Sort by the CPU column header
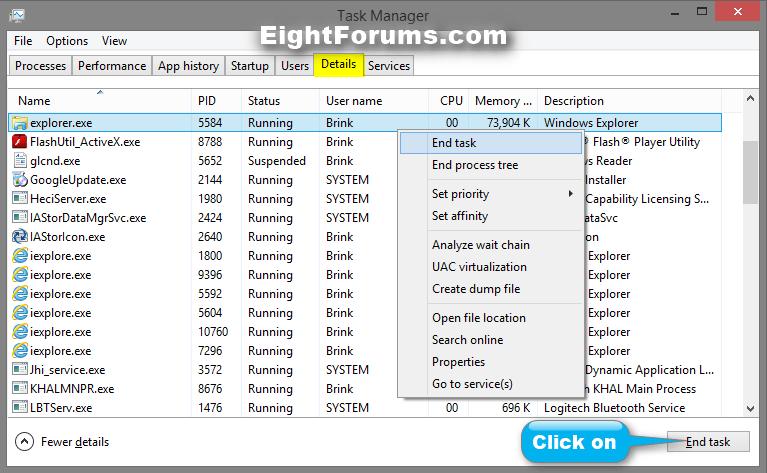The width and height of the screenshot is (767, 473). pyautogui.click(x=449, y=101)
